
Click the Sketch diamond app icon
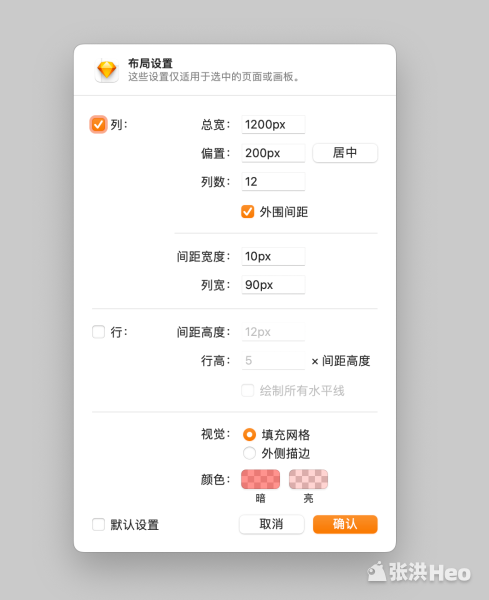click(107, 70)
